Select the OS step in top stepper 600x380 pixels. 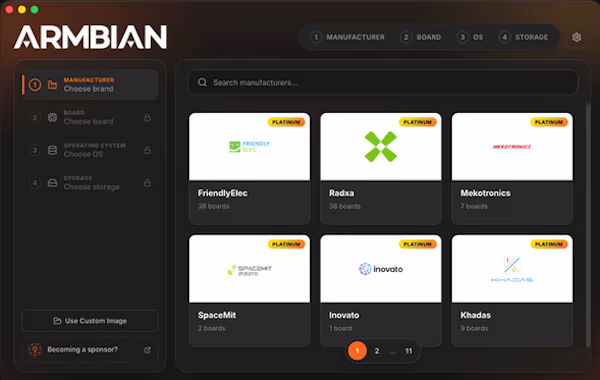tap(470, 37)
